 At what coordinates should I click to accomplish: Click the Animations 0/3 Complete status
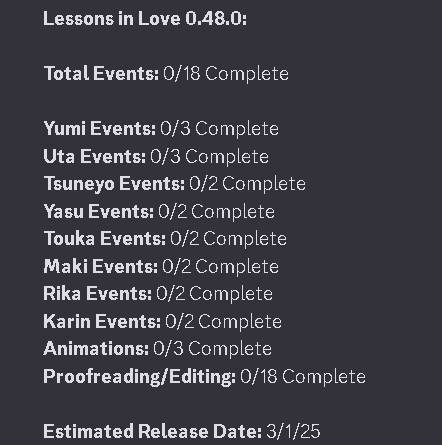(x=212, y=349)
